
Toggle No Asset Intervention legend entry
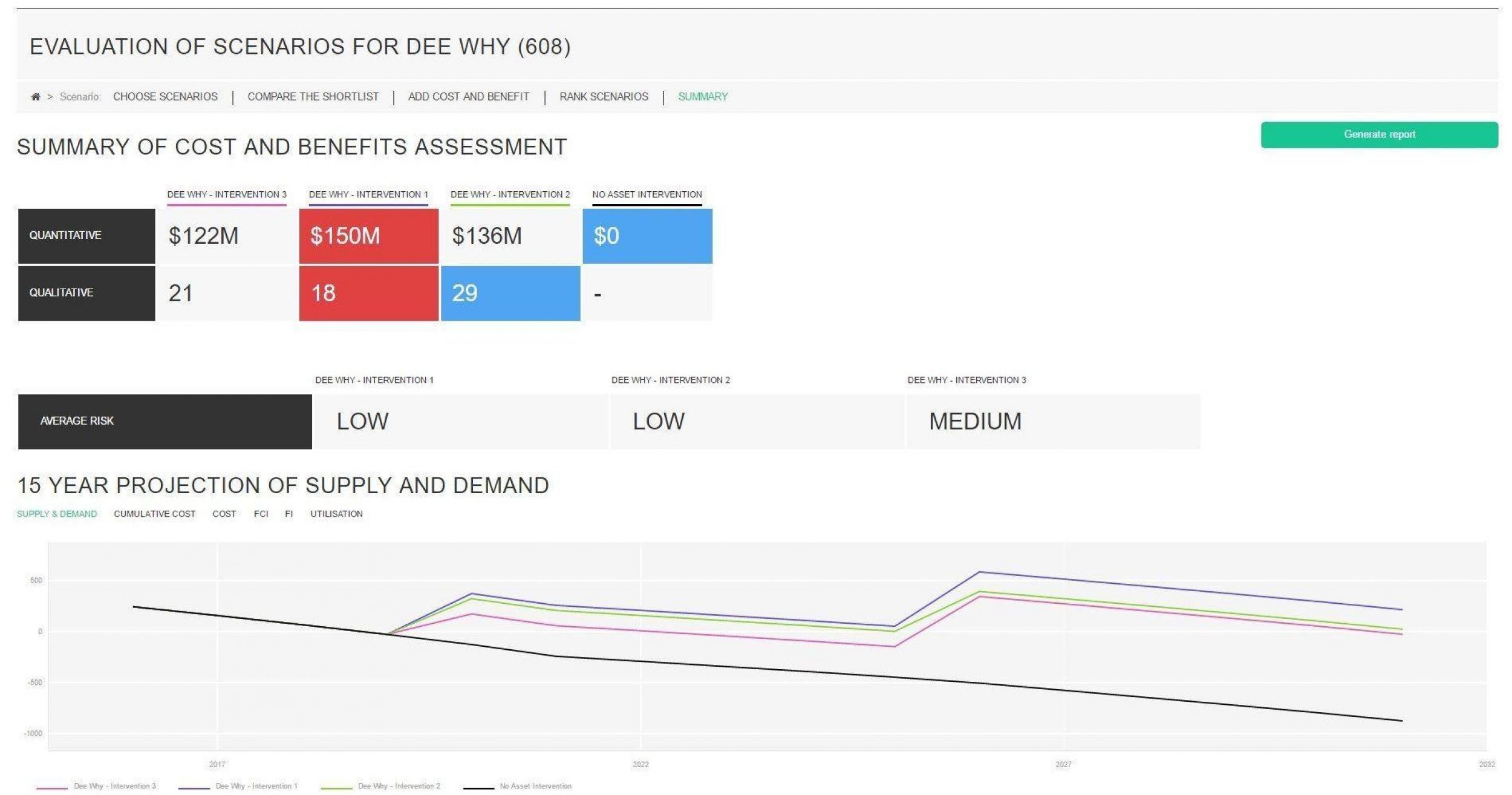point(535,786)
